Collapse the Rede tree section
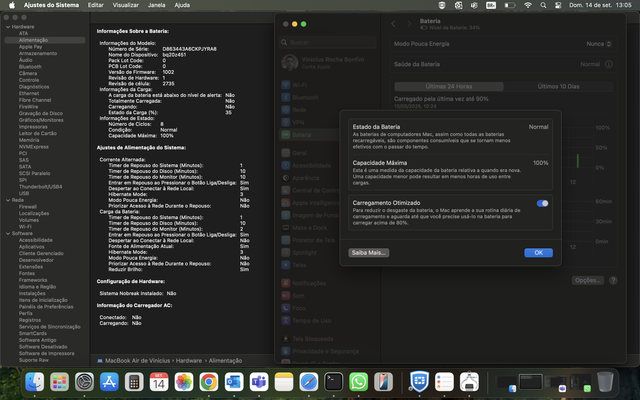640x400 pixels. (8, 200)
